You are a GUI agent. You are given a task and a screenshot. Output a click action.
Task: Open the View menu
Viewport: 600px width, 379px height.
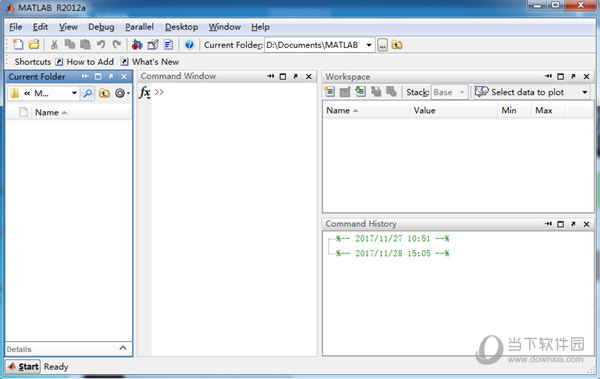[x=68, y=27]
